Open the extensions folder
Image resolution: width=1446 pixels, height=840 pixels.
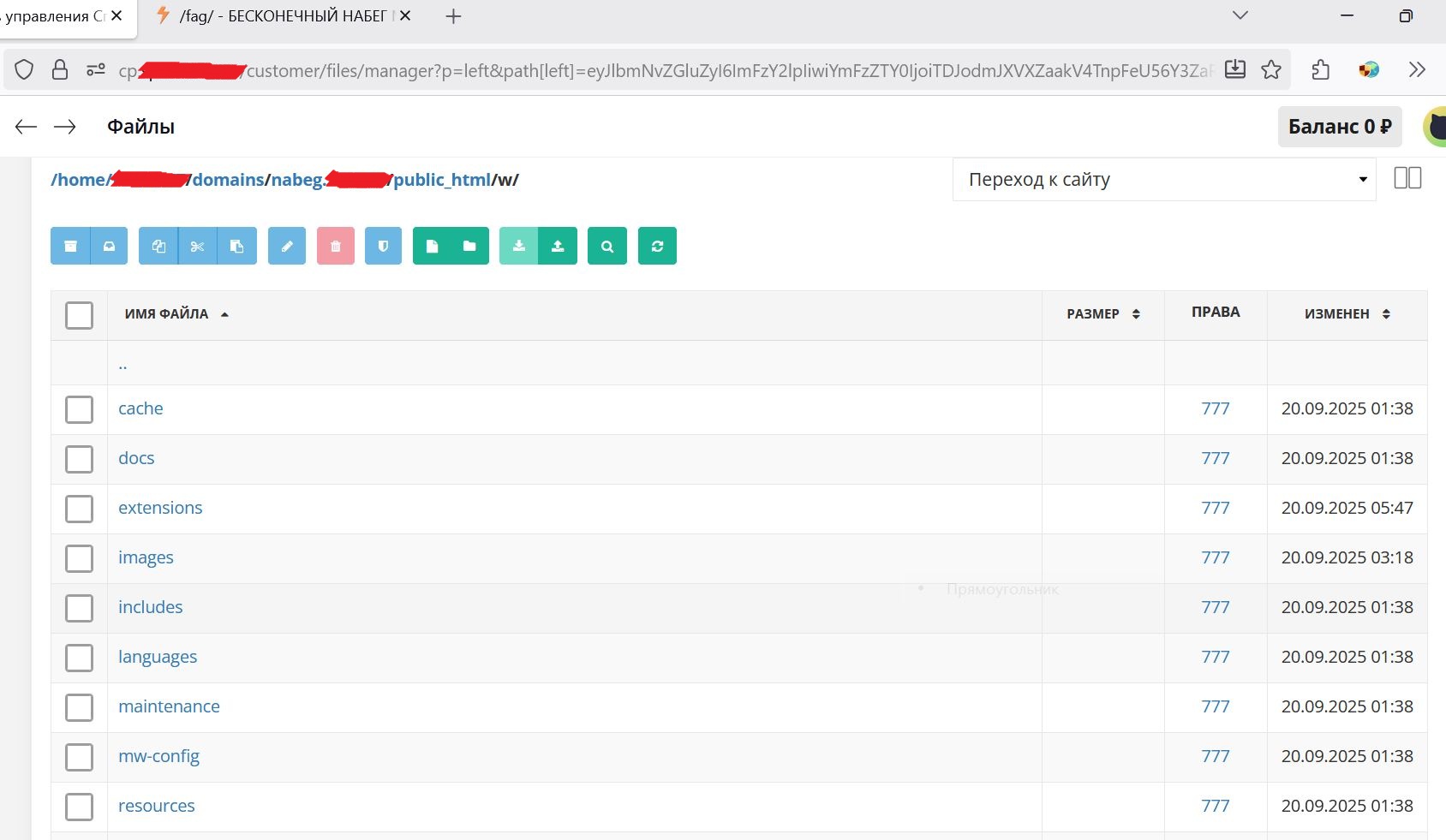coord(160,508)
